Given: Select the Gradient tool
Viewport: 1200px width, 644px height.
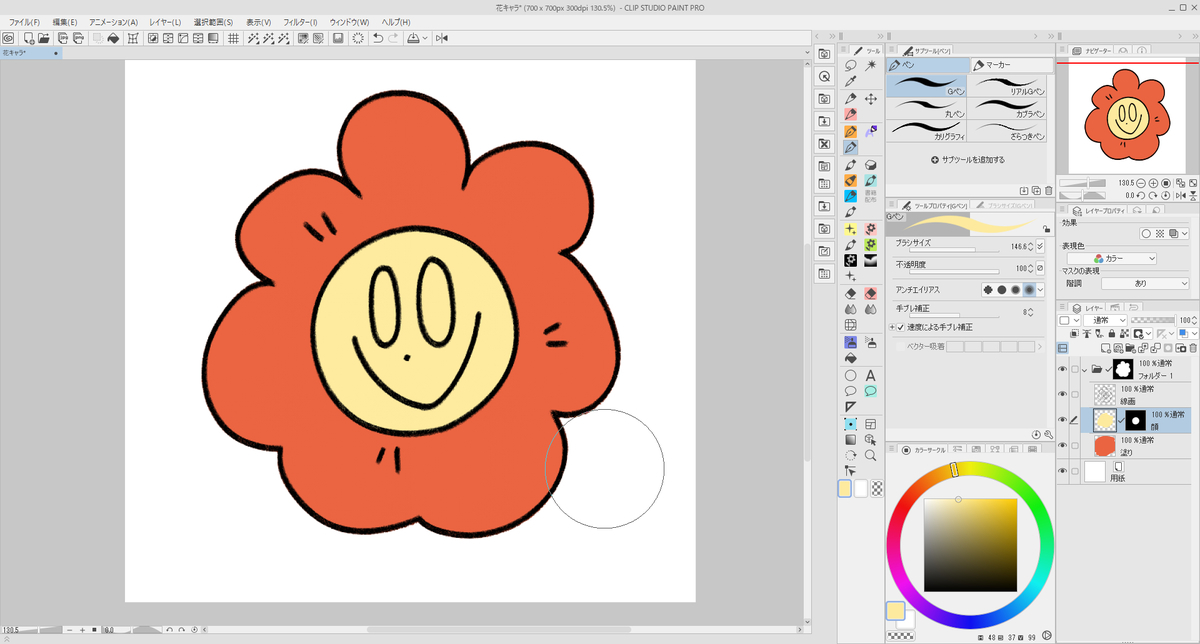Looking at the screenshot, I should pos(850,439).
